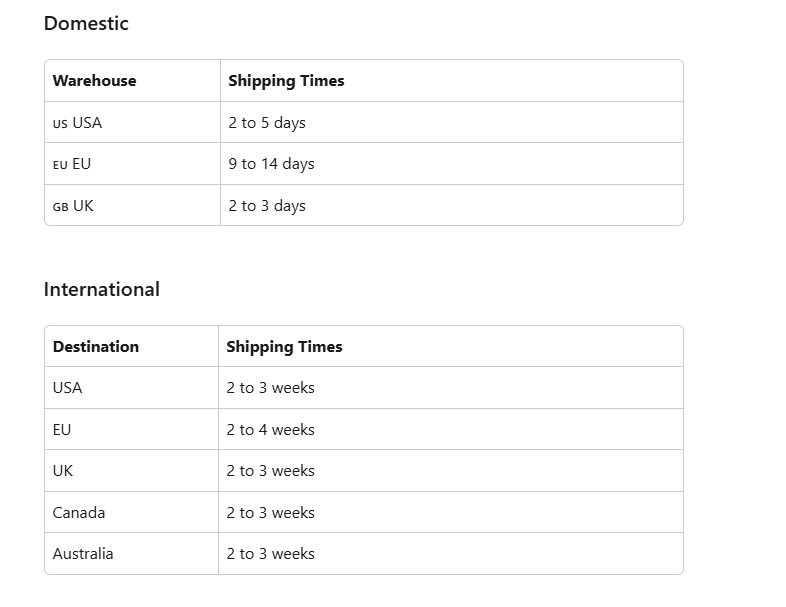The width and height of the screenshot is (786, 607).
Task: Click the GB flag code beside UK
Action: click(60, 207)
